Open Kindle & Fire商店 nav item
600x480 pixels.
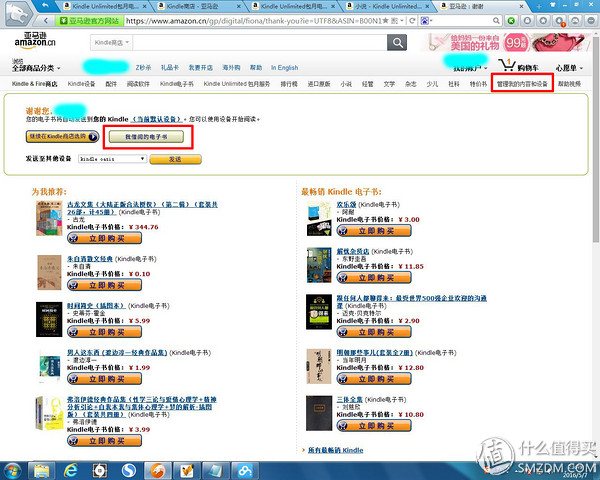pos(34,84)
